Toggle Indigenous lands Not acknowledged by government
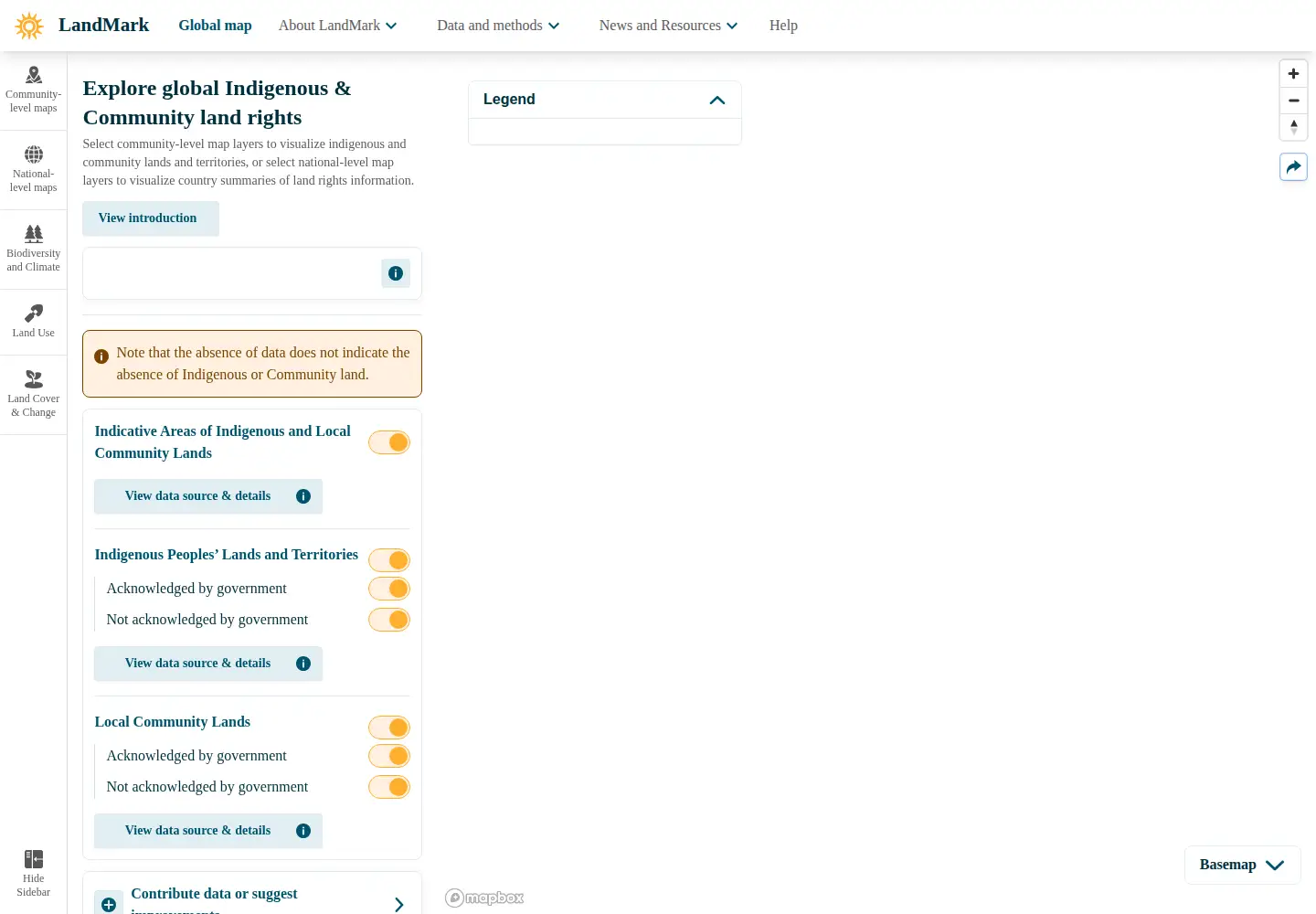 tap(389, 620)
